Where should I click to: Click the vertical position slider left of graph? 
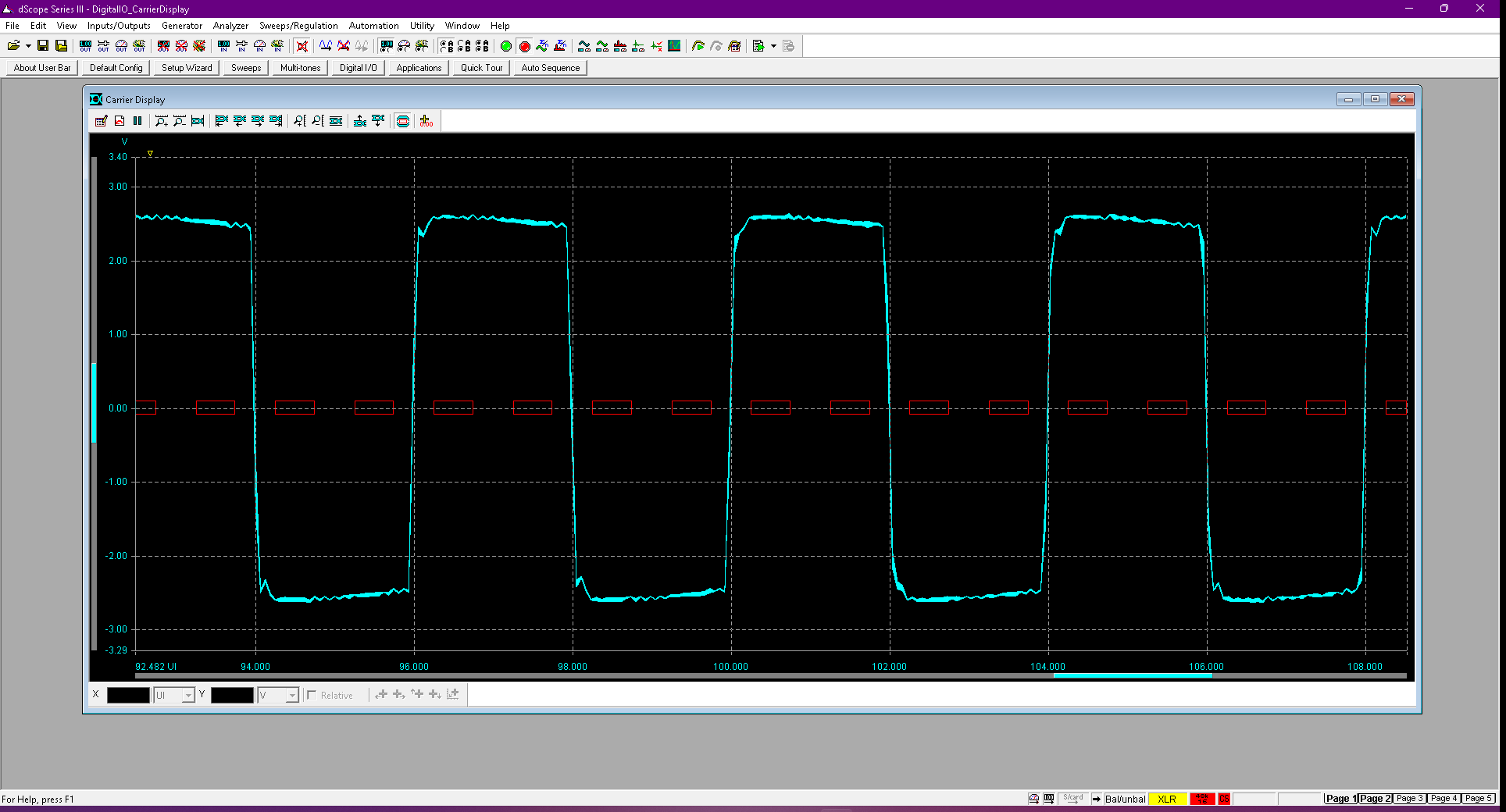click(x=95, y=403)
